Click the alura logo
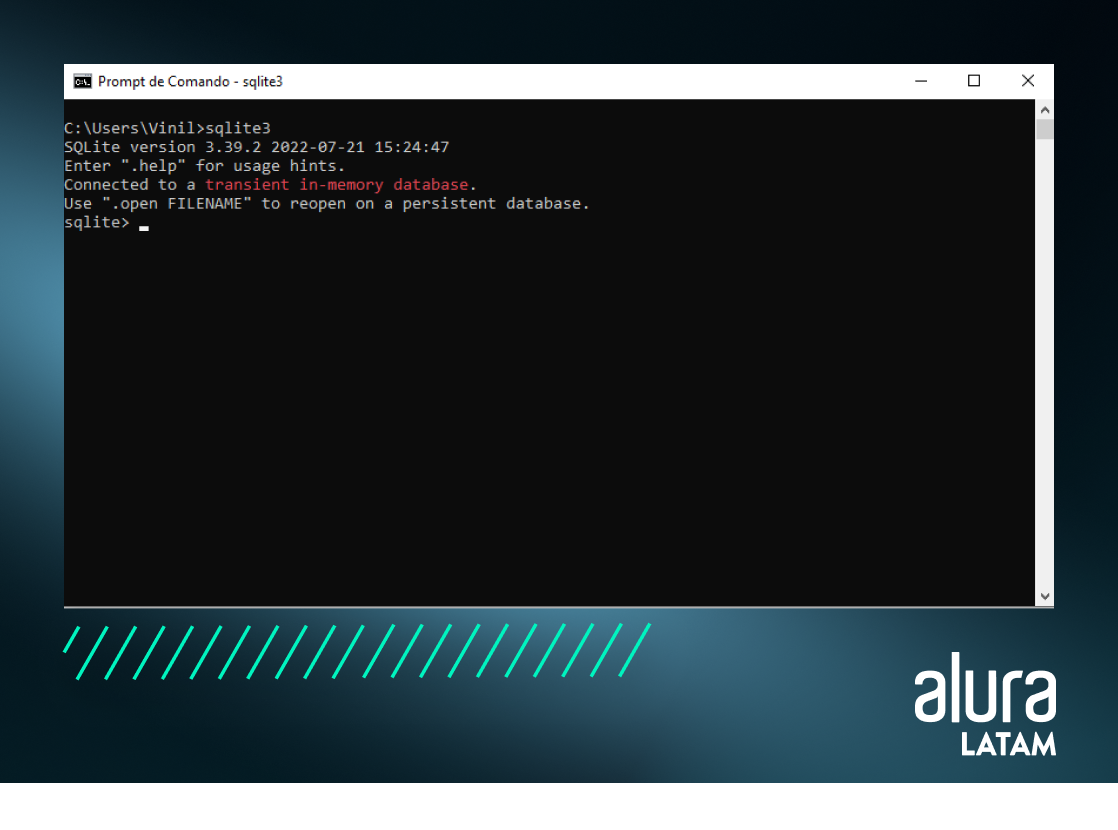Screen dimensions: 1118x830 pos(984,696)
